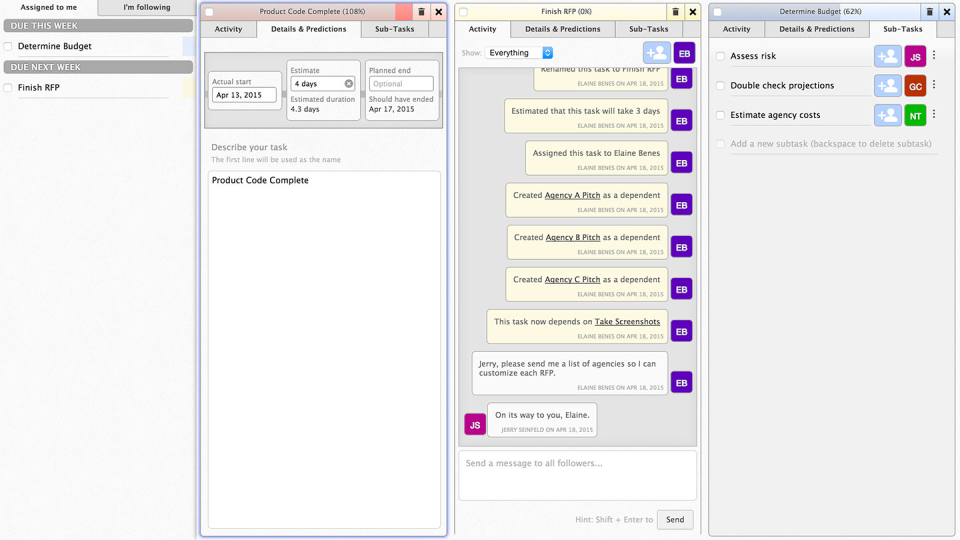Complete the Assess risk subtask

click(x=721, y=56)
